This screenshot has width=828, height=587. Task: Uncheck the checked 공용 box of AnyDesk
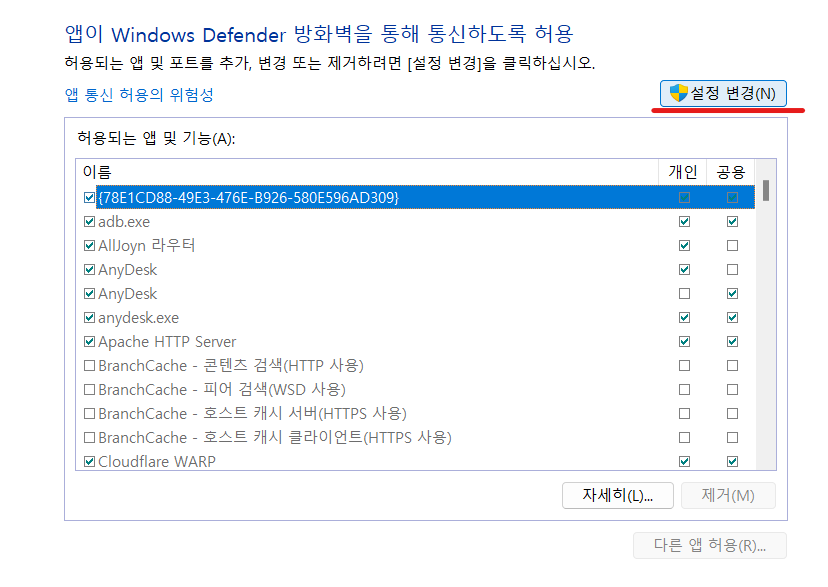pyautogui.click(x=732, y=294)
